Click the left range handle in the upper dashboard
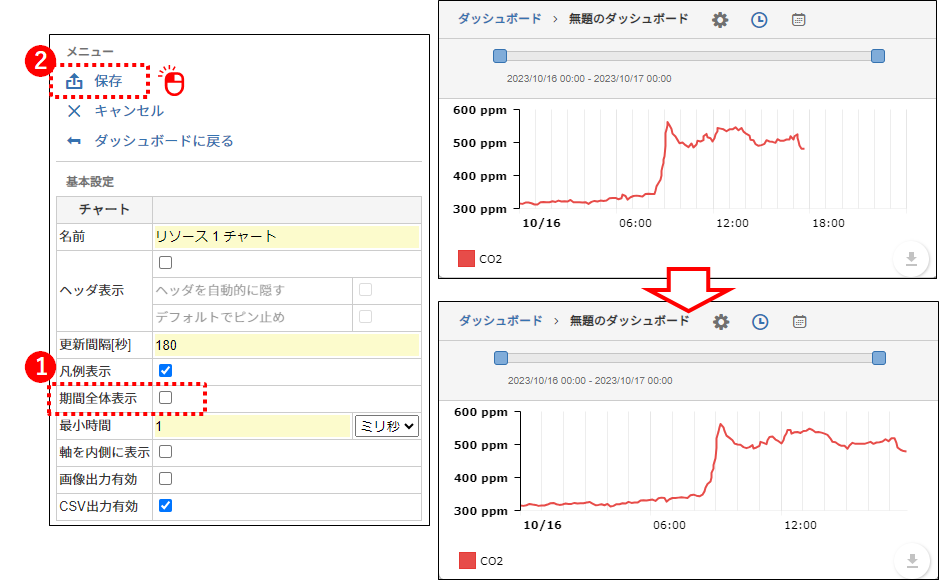This screenshot has height=580, width=939. point(500,56)
